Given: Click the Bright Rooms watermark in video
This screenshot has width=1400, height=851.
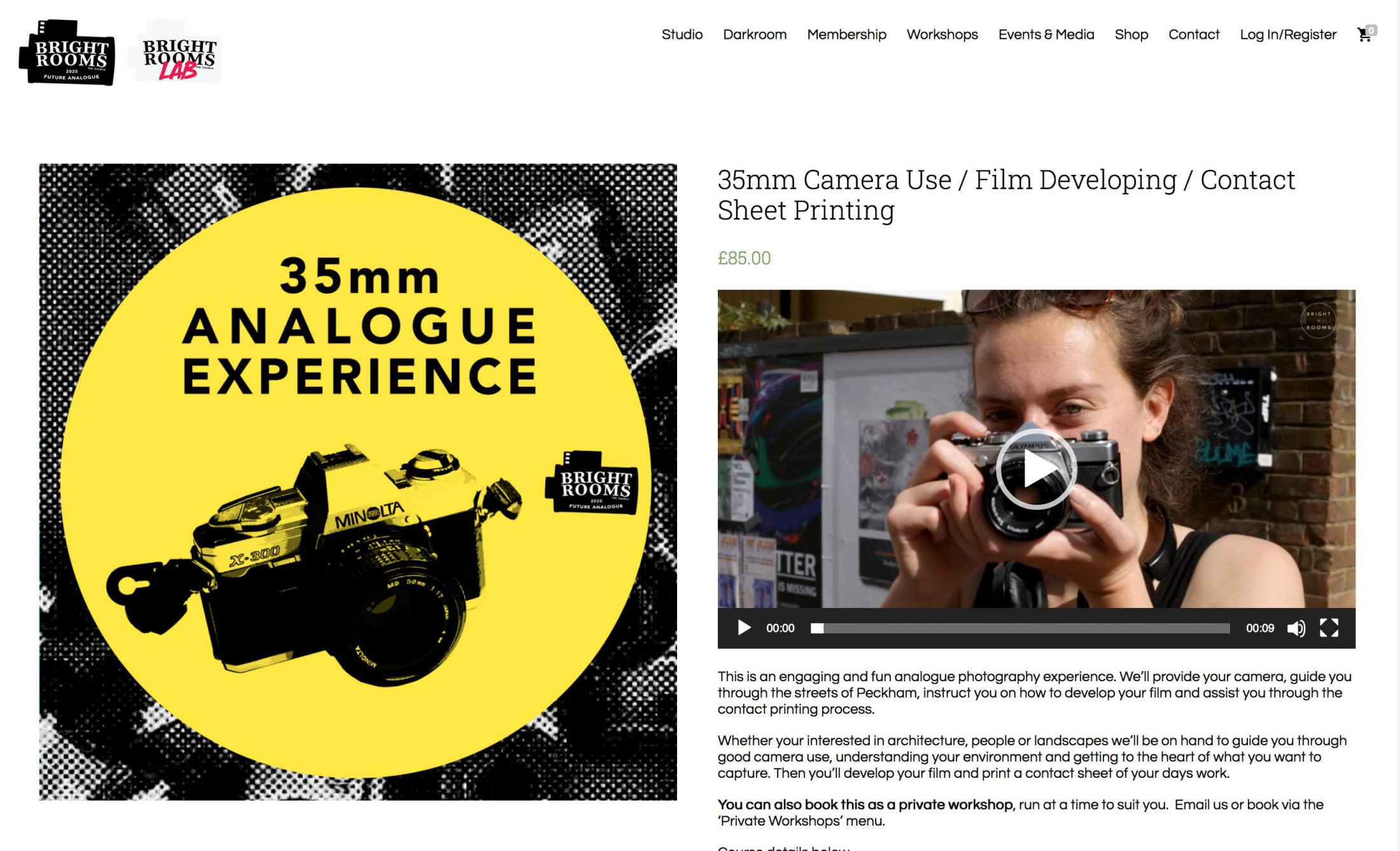Looking at the screenshot, I should click(x=1318, y=321).
